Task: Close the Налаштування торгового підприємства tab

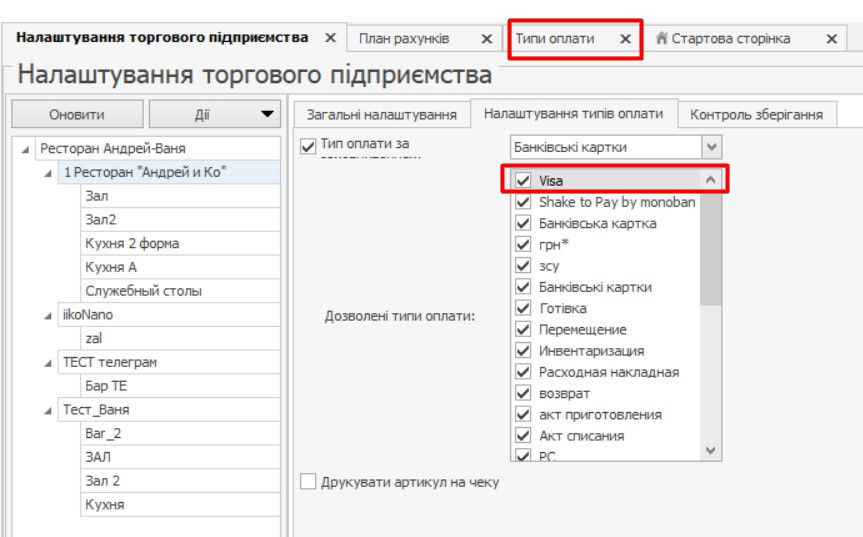Action: pyautogui.click(x=330, y=38)
